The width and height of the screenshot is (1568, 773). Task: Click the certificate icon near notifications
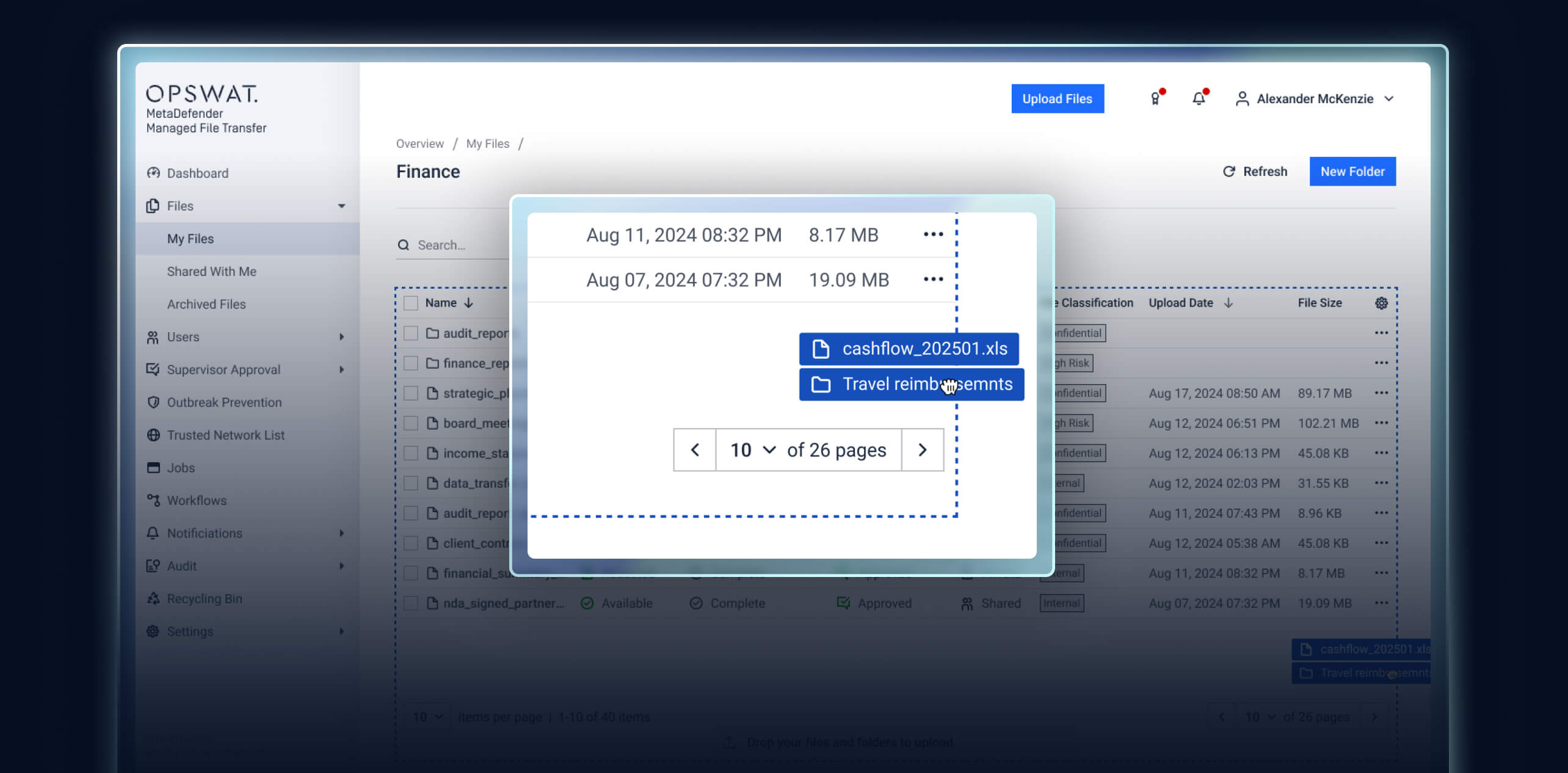tap(1155, 98)
